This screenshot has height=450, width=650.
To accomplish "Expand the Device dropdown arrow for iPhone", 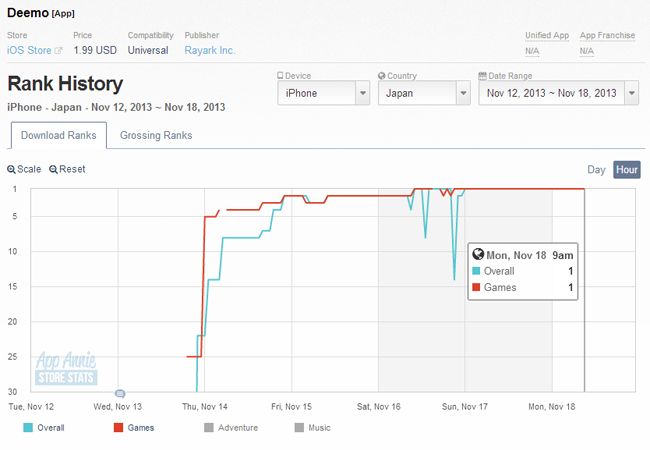I will pyautogui.click(x=363, y=93).
